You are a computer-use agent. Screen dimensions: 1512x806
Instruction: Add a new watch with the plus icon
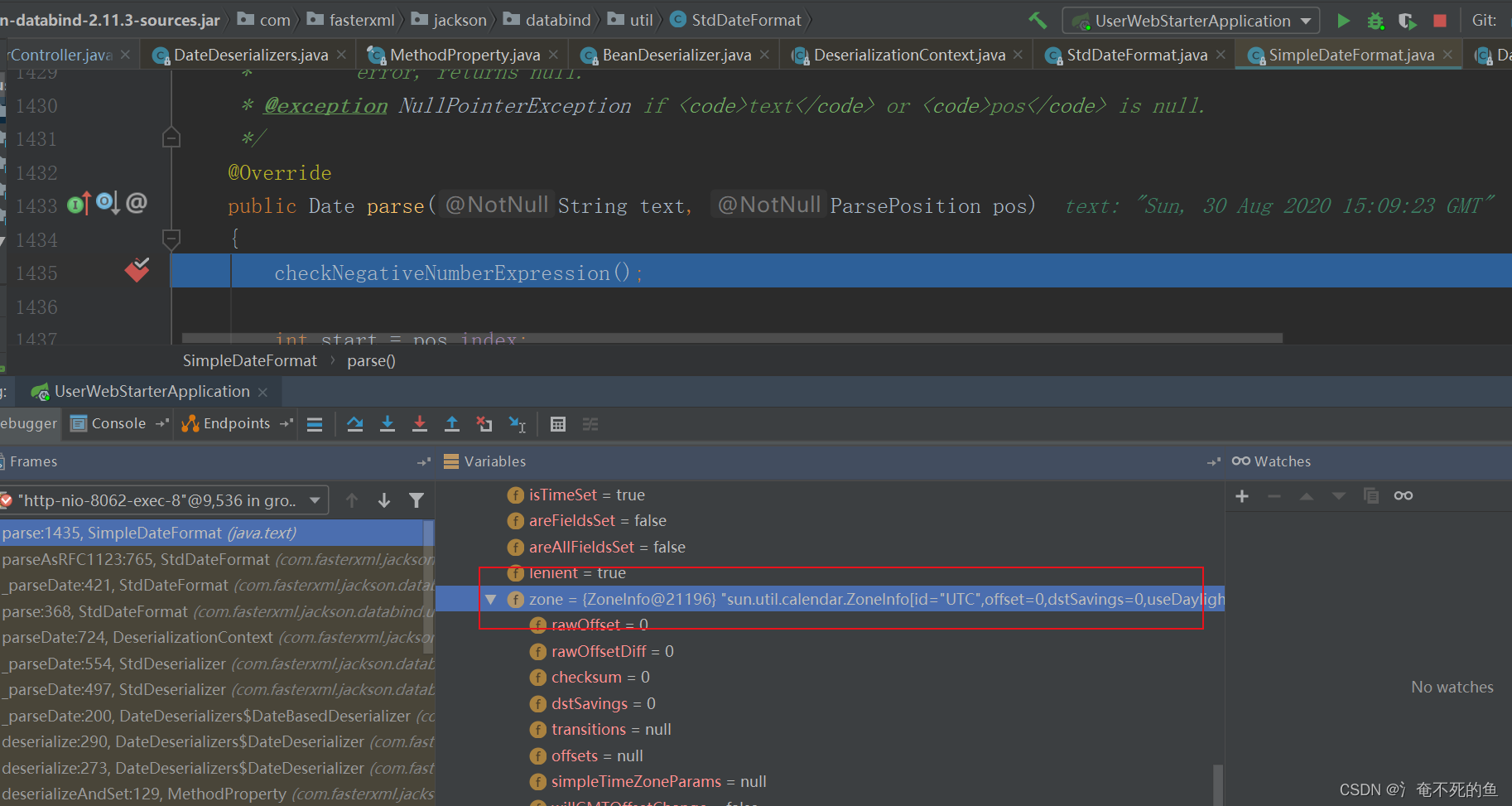(1242, 496)
